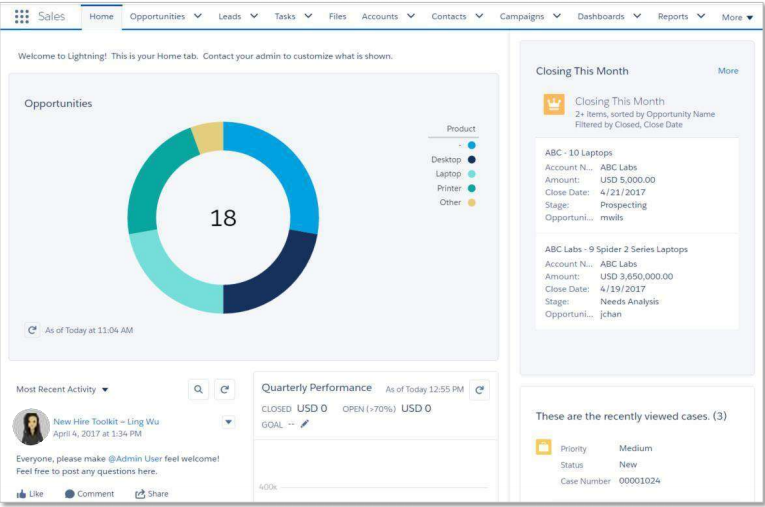
Task: Click the Laptop legend color dot
Action: (x=471, y=173)
